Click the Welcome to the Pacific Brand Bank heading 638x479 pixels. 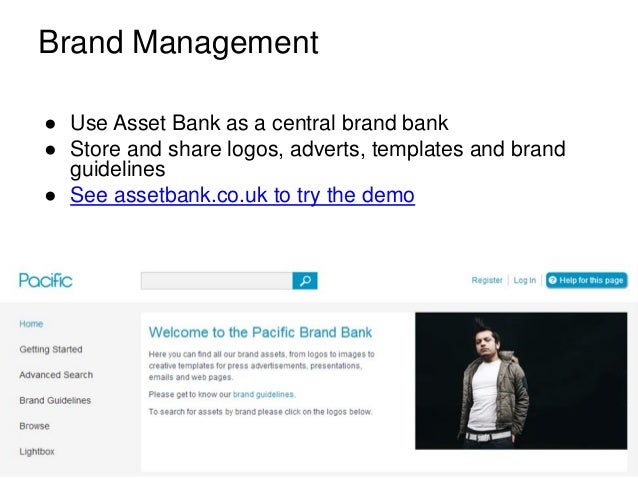(260, 332)
